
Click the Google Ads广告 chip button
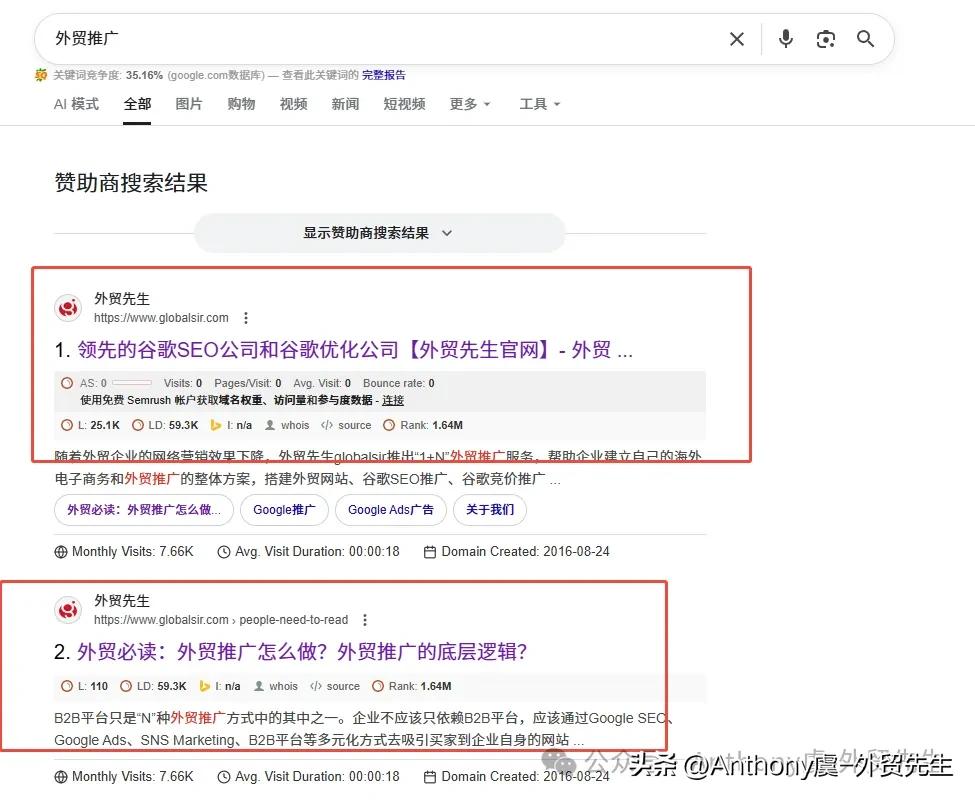(x=390, y=510)
